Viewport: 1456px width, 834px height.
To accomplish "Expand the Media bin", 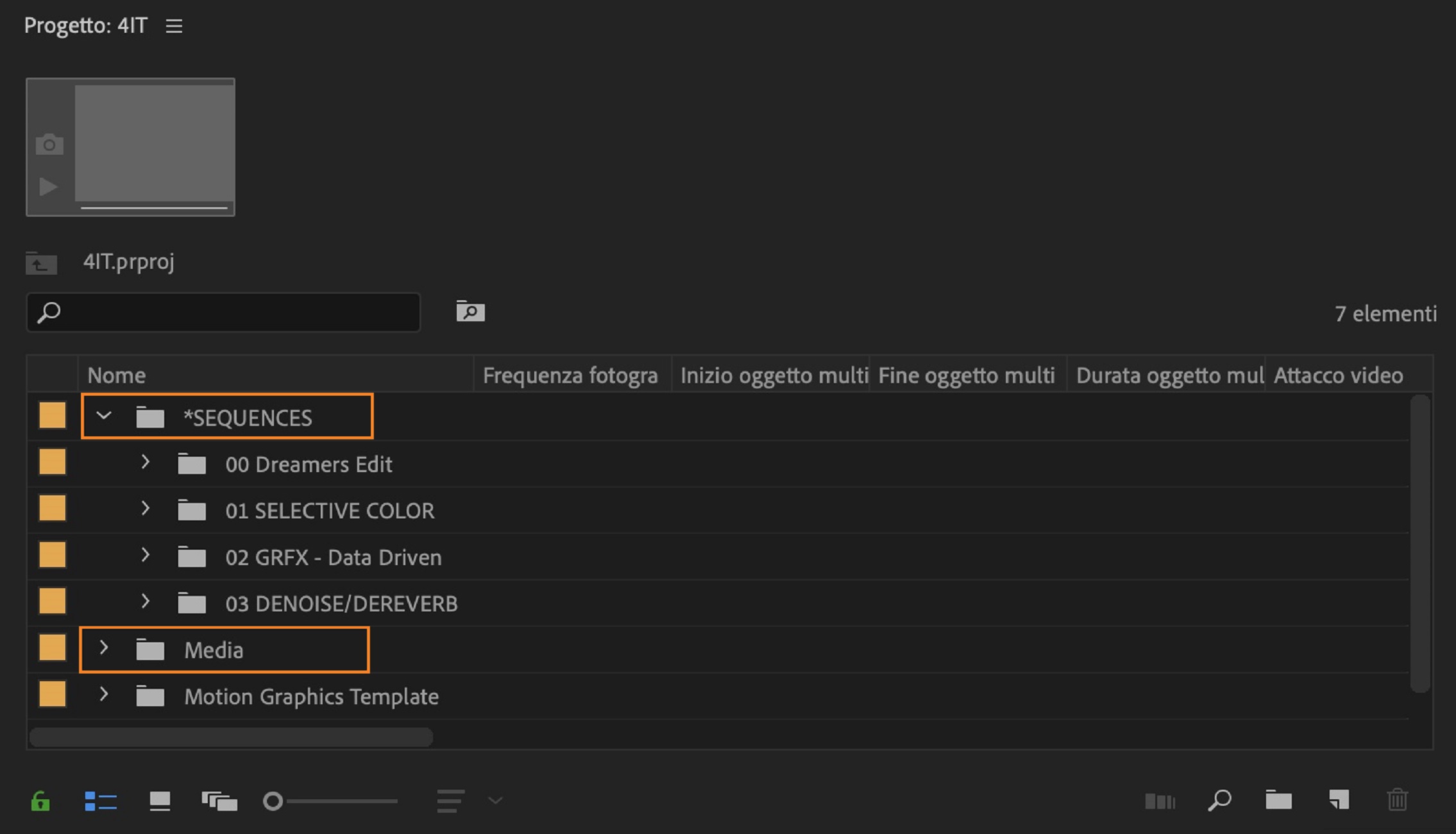I will point(104,649).
